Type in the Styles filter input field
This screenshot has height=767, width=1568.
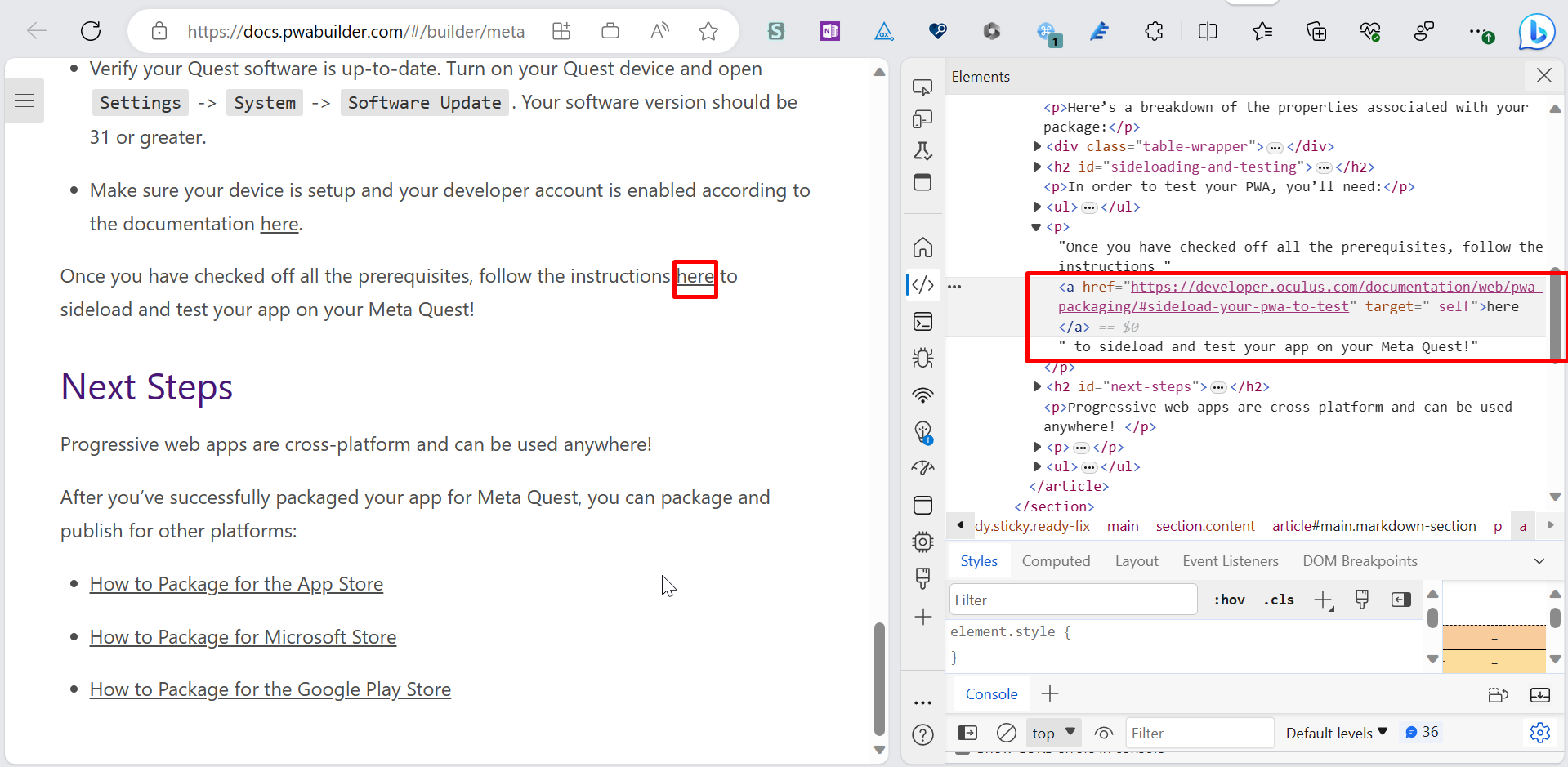coord(1071,599)
